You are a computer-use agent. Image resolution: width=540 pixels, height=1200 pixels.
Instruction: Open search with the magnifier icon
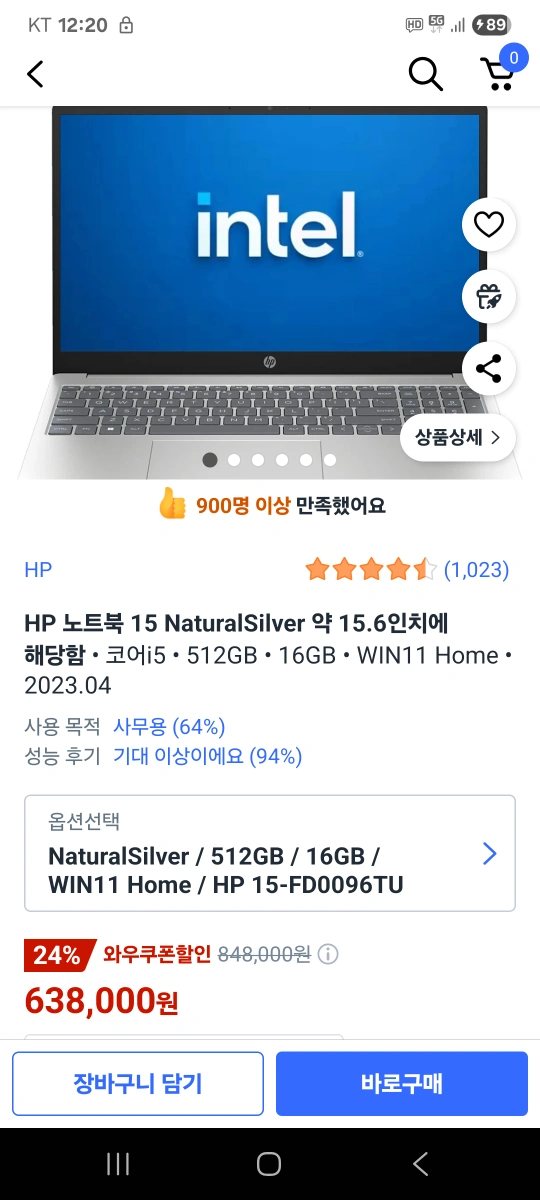[x=426, y=73]
